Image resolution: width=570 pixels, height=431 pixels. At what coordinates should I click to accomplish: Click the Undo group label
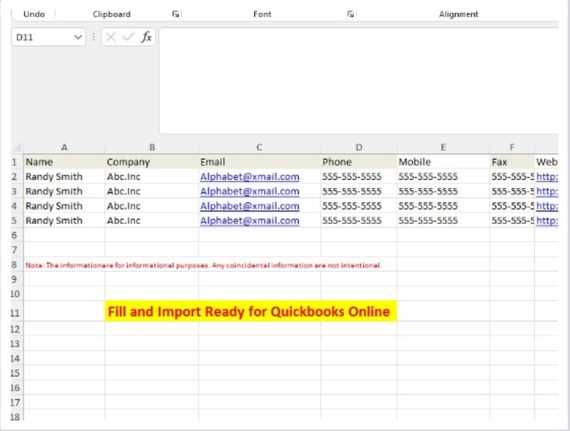(34, 14)
